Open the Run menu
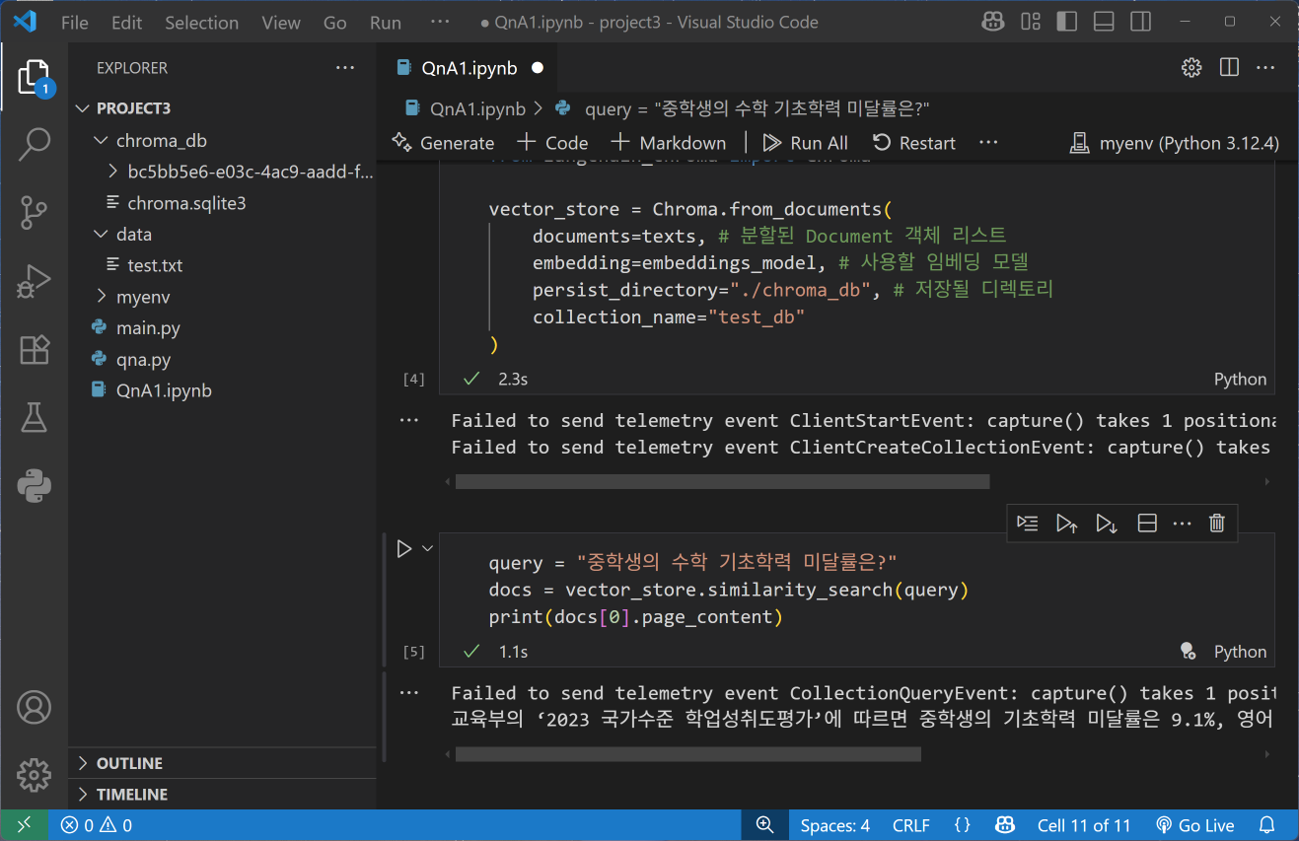The image size is (1299, 841). point(385,22)
